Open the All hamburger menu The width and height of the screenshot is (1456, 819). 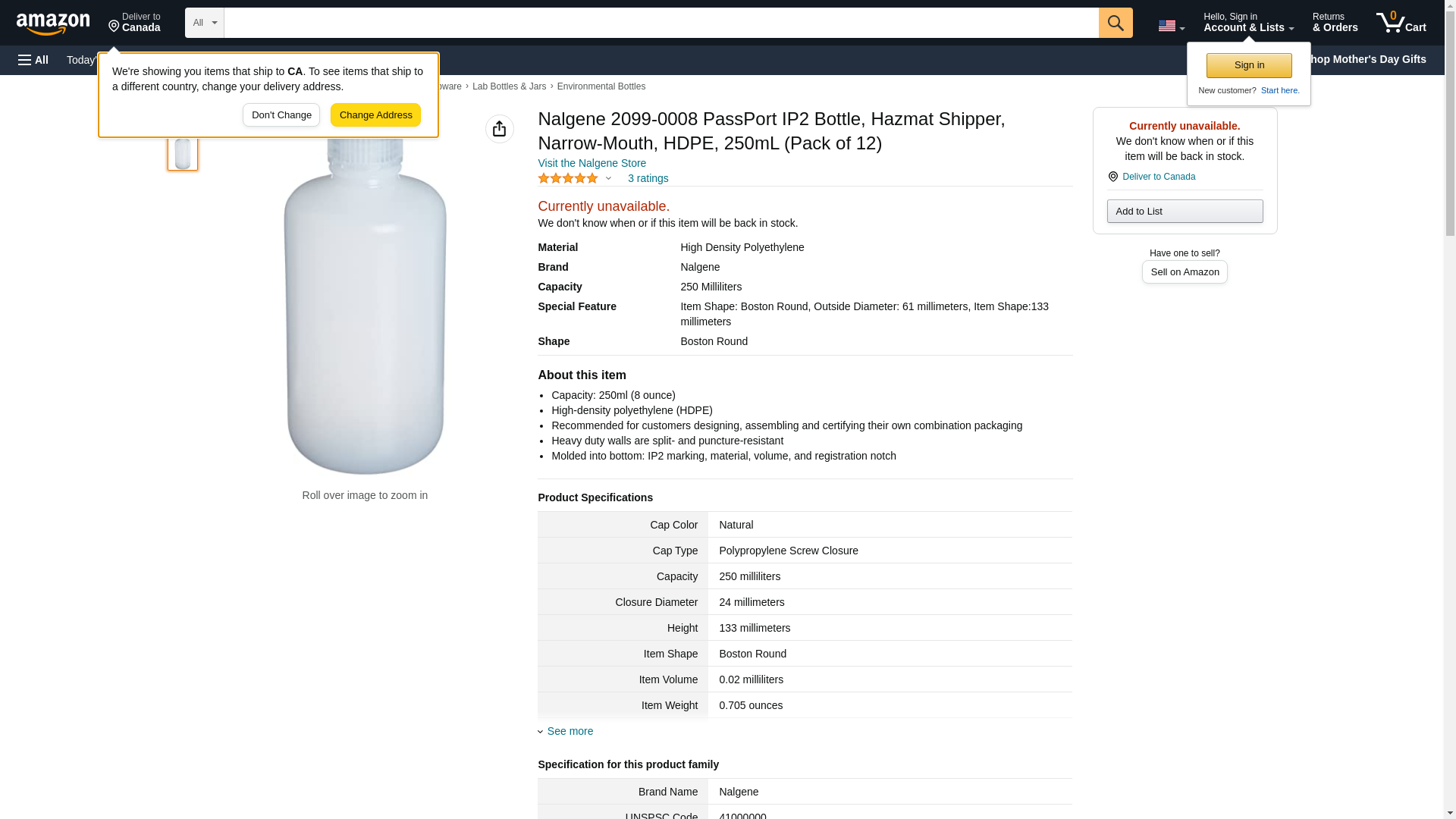pyautogui.click(x=33, y=60)
